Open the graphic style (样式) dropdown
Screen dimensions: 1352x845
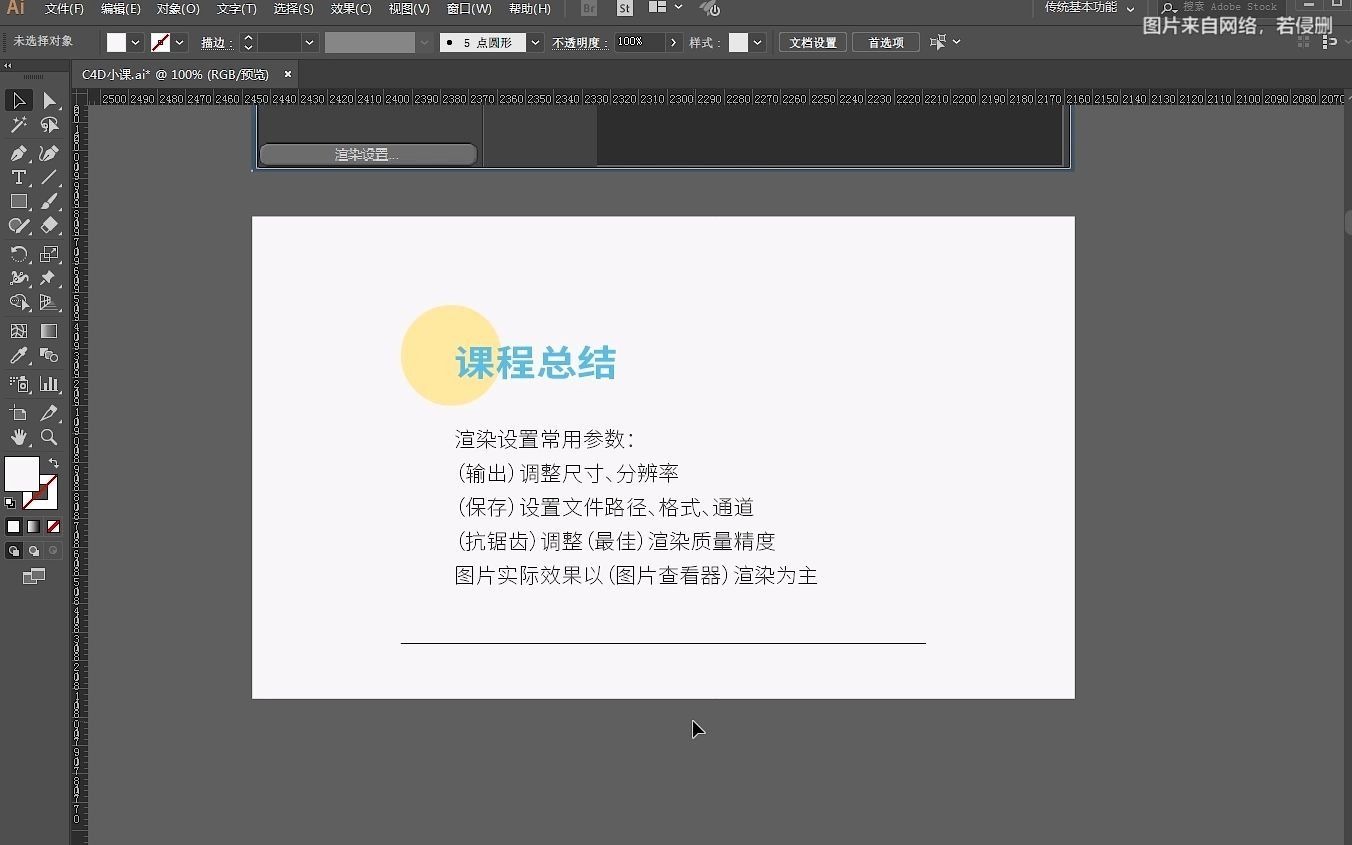(758, 42)
